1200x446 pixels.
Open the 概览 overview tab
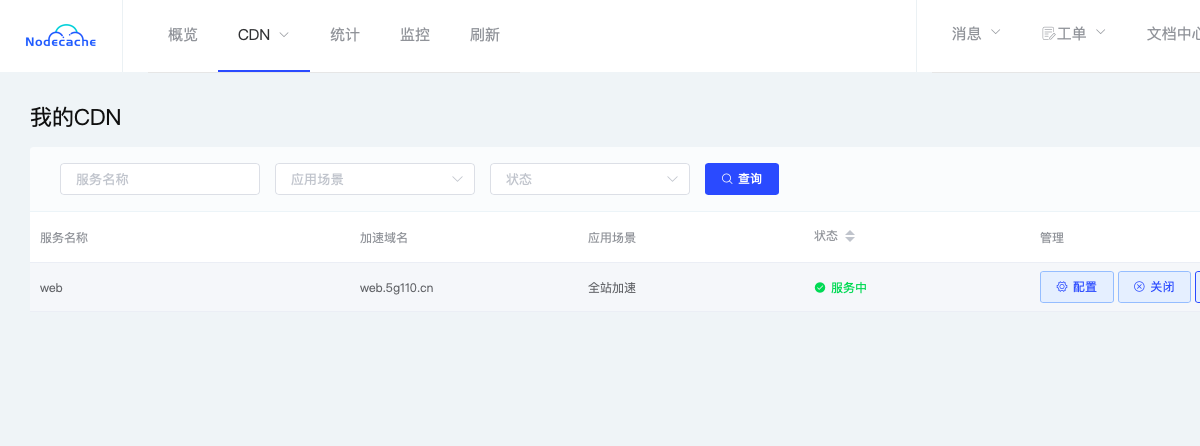(183, 35)
